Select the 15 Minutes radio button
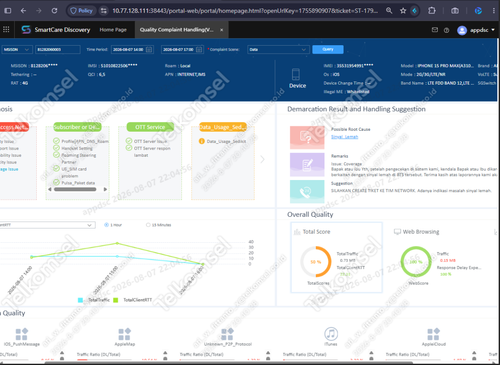 148,225
